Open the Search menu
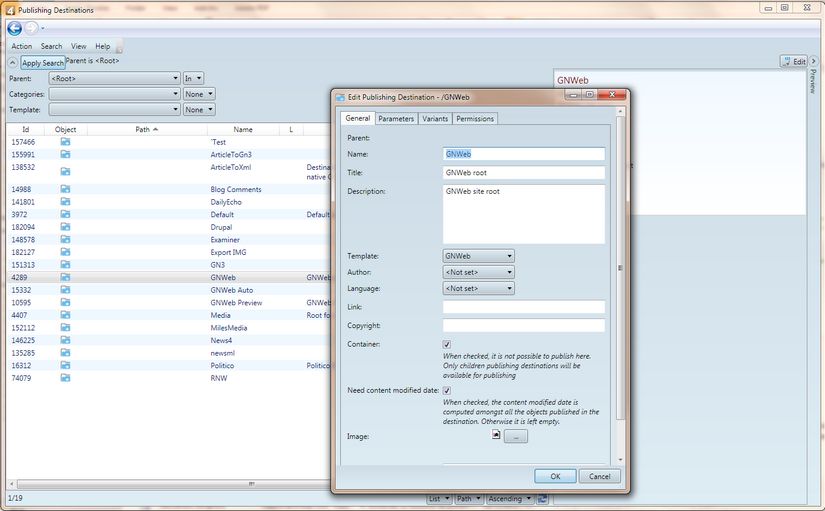The width and height of the screenshot is (825, 511). [52, 46]
